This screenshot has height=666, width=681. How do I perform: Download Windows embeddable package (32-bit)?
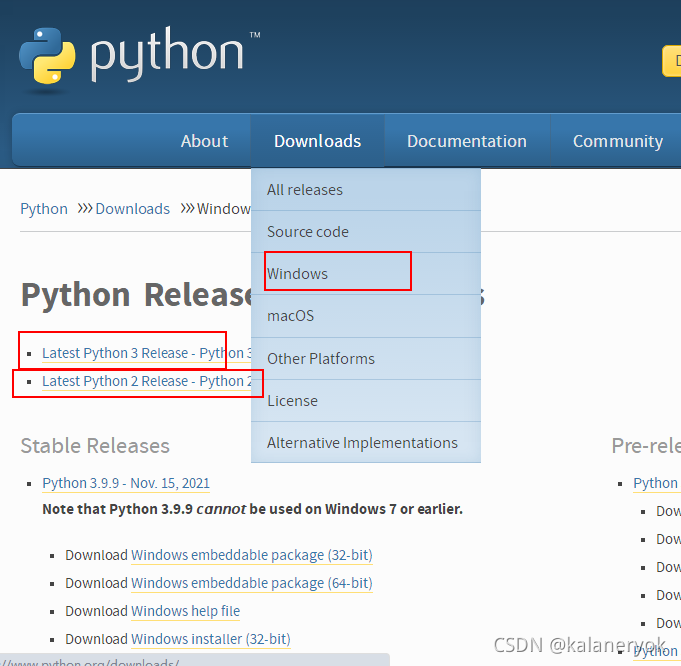(252, 555)
